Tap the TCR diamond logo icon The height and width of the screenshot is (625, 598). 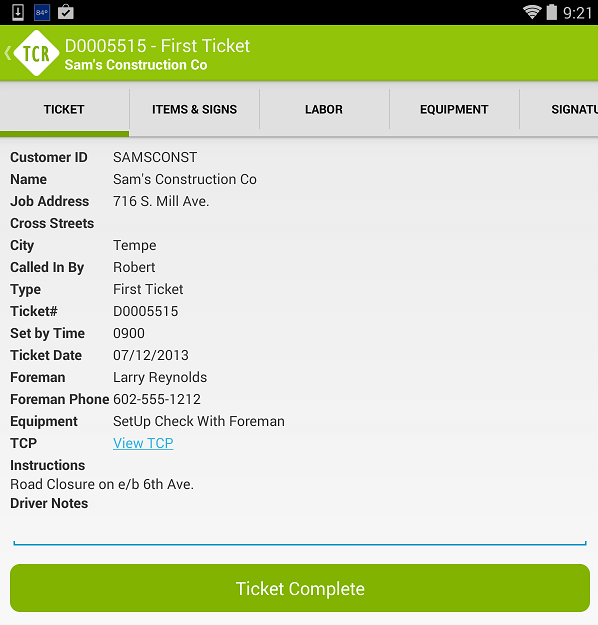pos(36,53)
